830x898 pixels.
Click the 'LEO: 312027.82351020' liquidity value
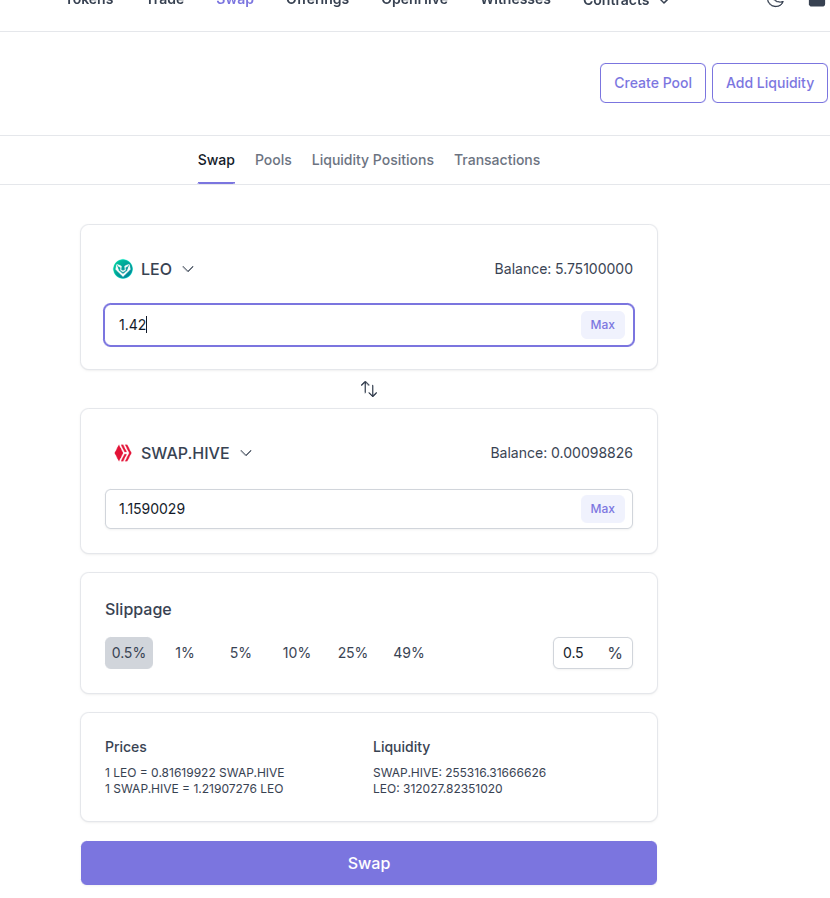click(x=438, y=789)
